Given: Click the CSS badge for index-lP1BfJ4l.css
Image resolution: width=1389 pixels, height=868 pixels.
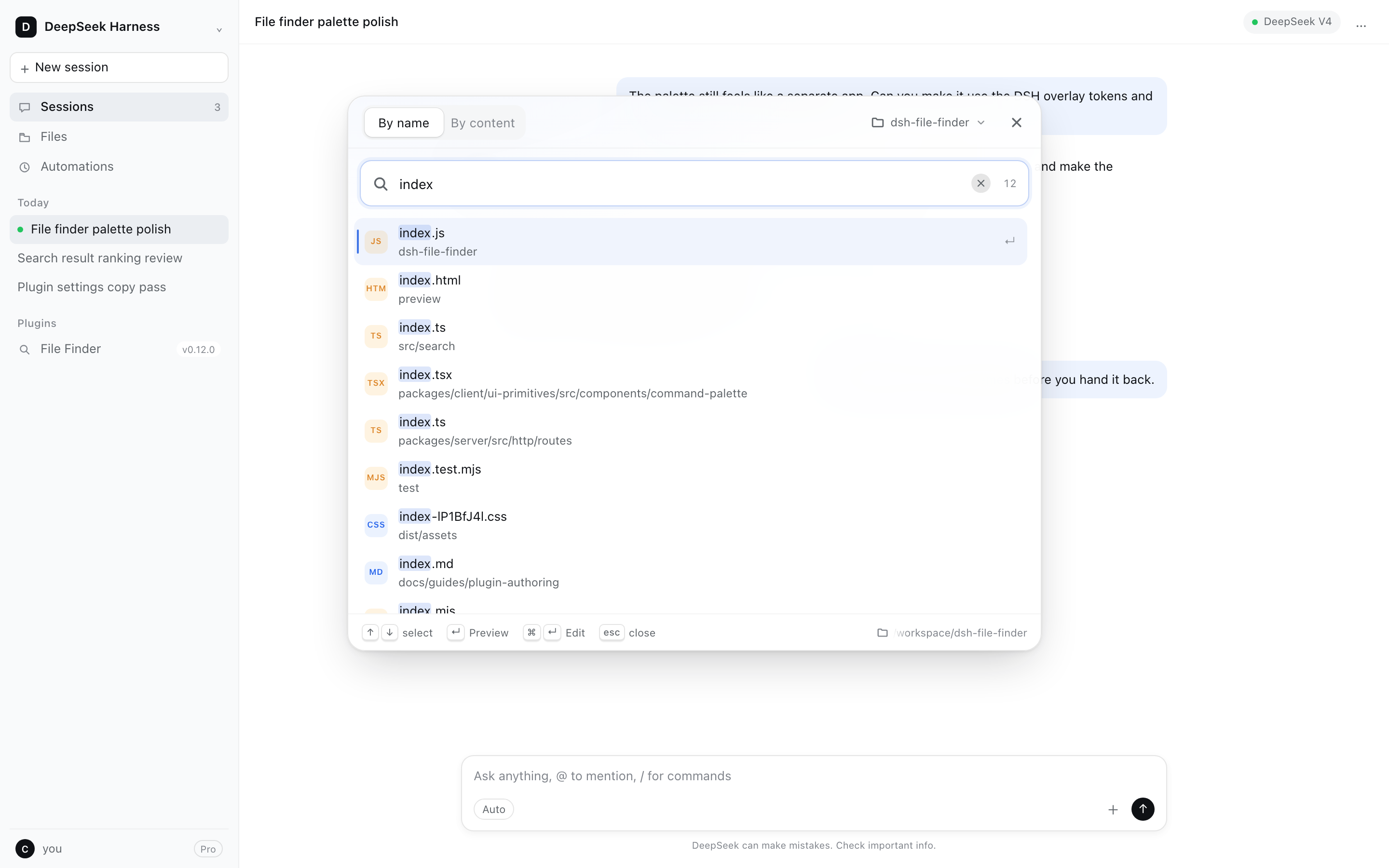Looking at the screenshot, I should pyautogui.click(x=376, y=525).
